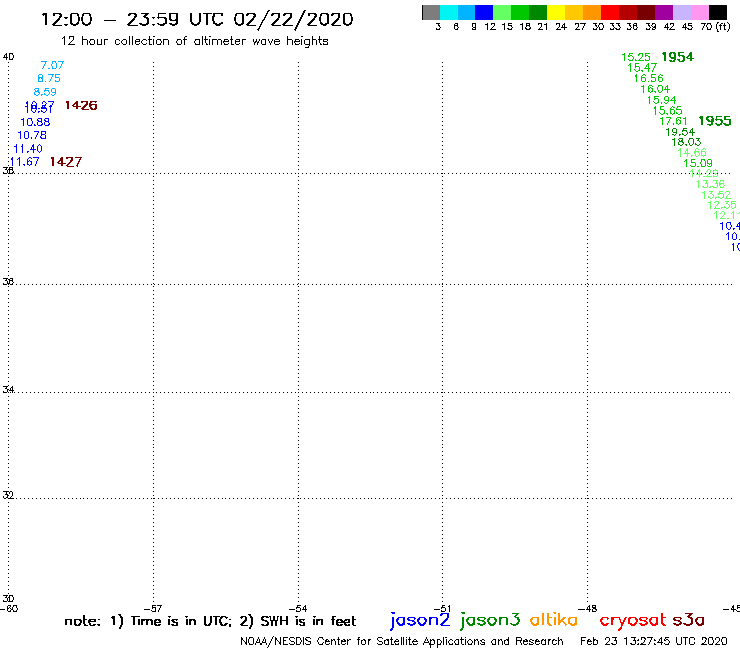The width and height of the screenshot is (740, 650).
Task: Click the 34 latitude axis label
Action: click(8, 389)
